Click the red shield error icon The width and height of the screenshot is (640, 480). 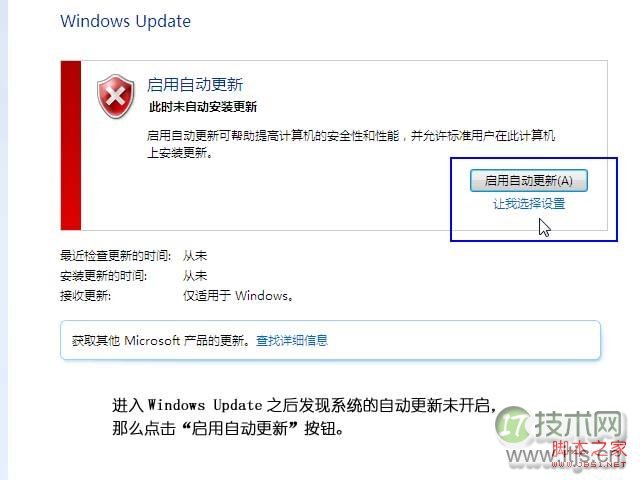tap(116, 96)
